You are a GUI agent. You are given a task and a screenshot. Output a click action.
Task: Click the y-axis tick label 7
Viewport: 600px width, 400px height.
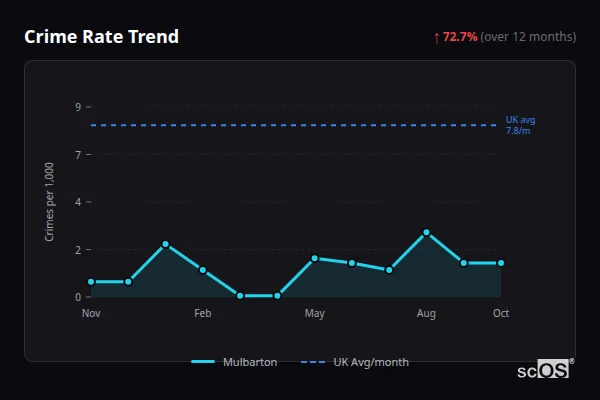click(78, 155)
